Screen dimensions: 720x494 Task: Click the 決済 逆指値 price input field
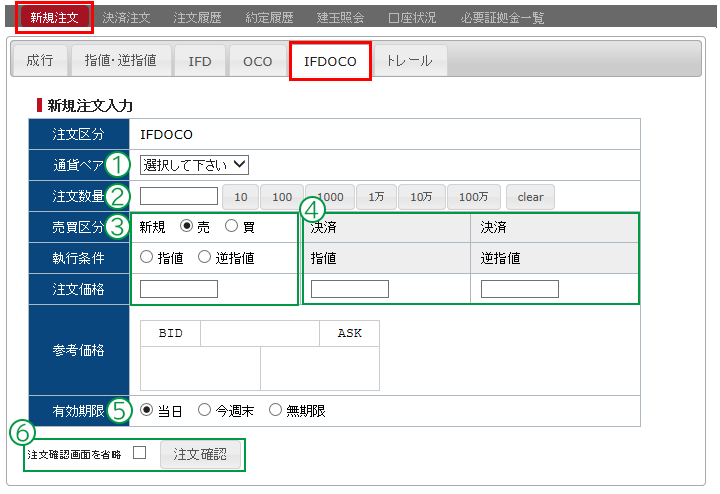pos(520,289)
